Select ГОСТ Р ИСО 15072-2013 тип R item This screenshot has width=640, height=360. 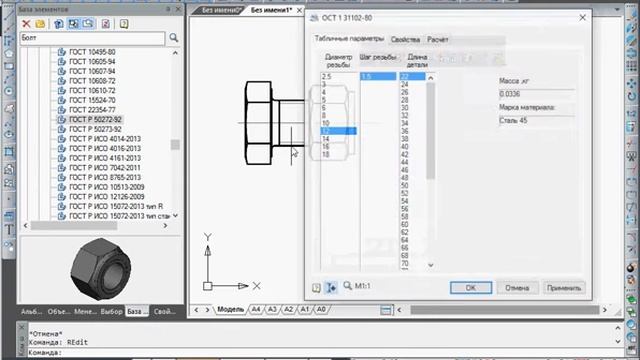point(116,207)
